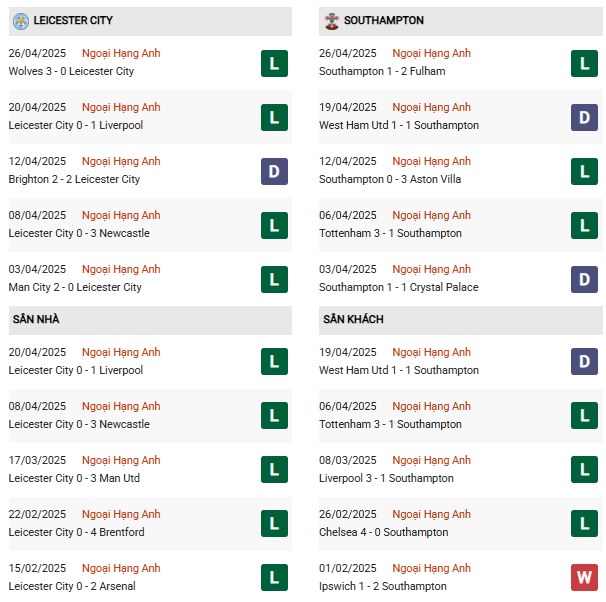Screen dimensions: 606x602
Task: Open the Man City 2-0 Leicester City match
Action: (x=75, y=287)
